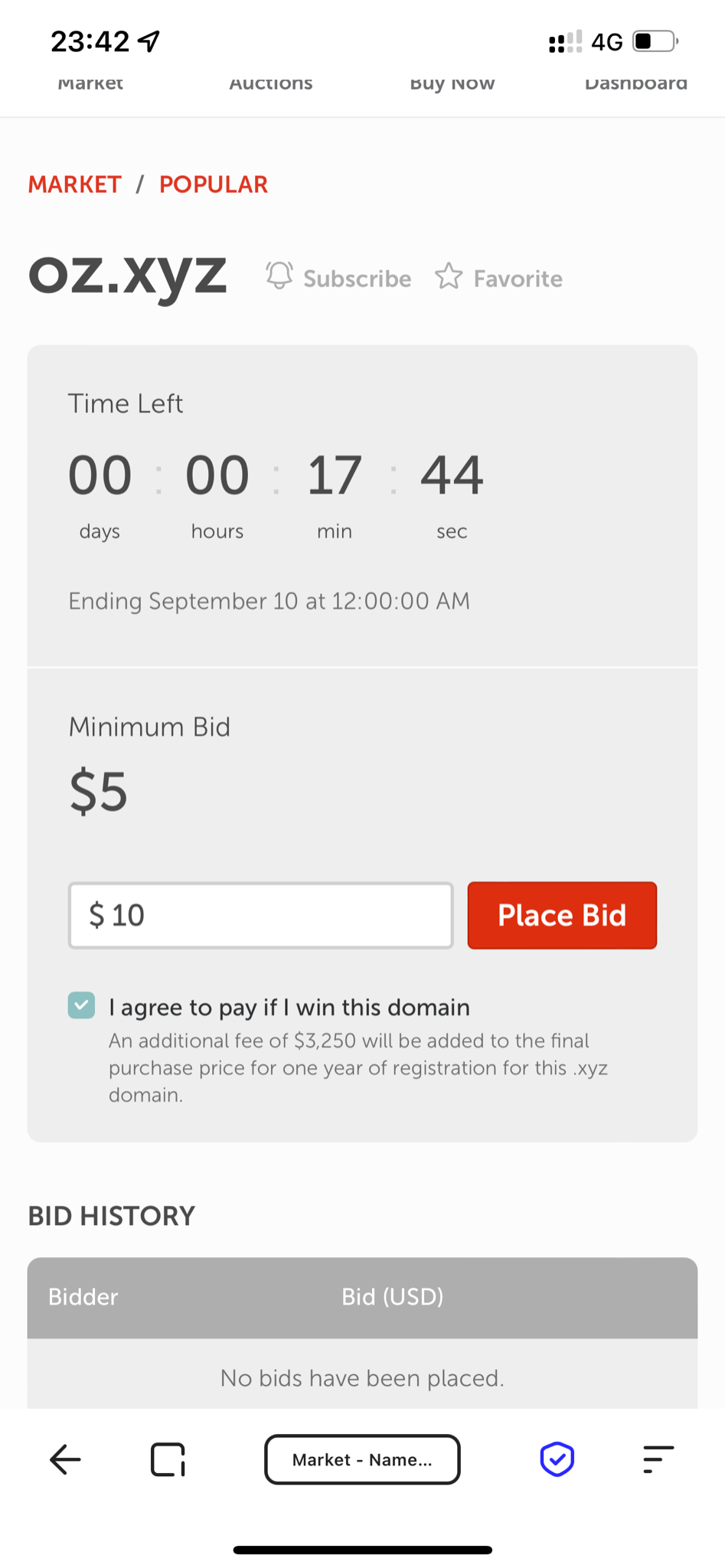The width and height of the screenshot is (725, 1568).
Task: Open the Market tab
Action: pos(90,84)
